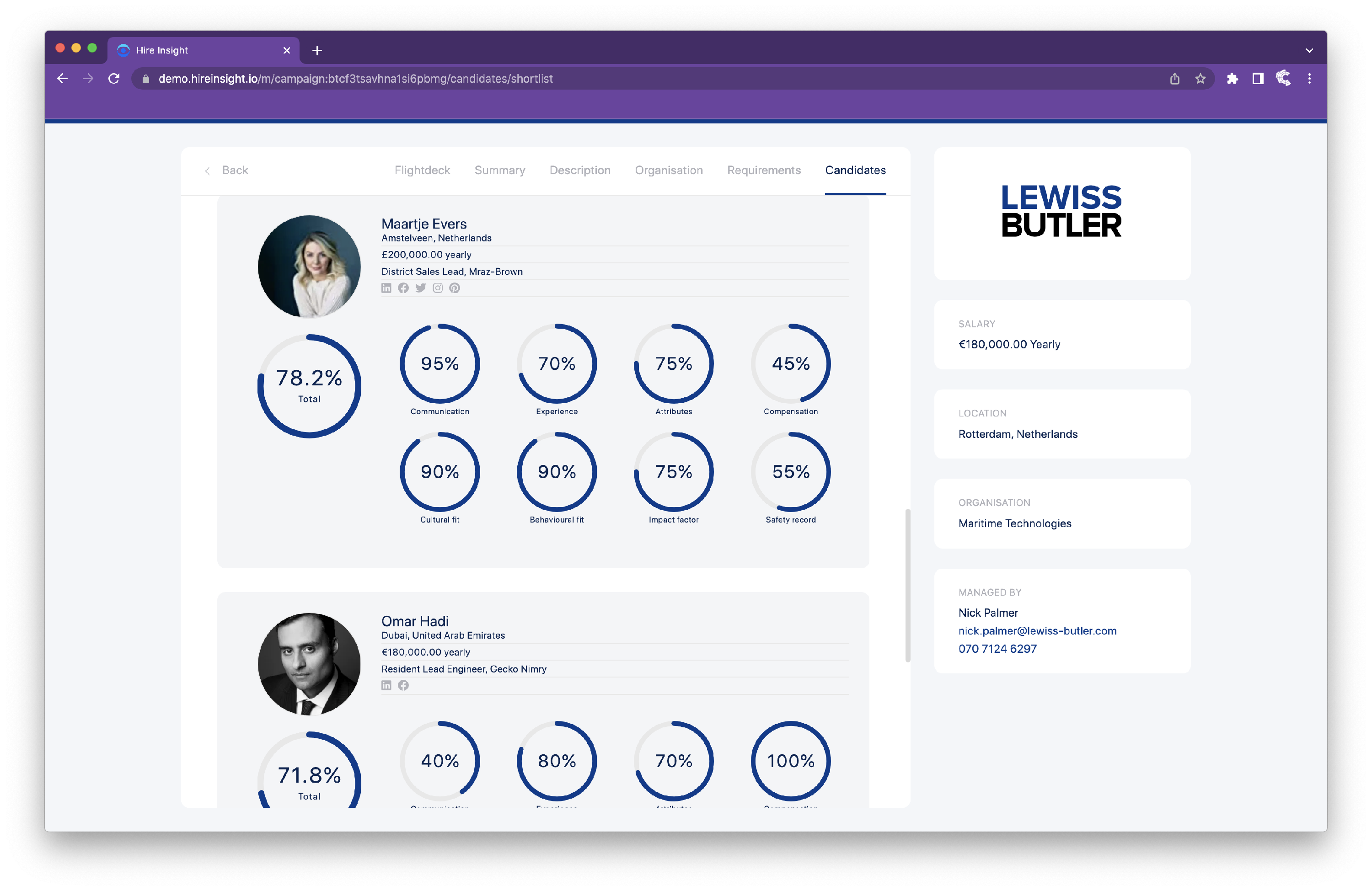Open Omar Hadi's profile photo
This screenshot has width=1372, height=891.
coord(309,664)
